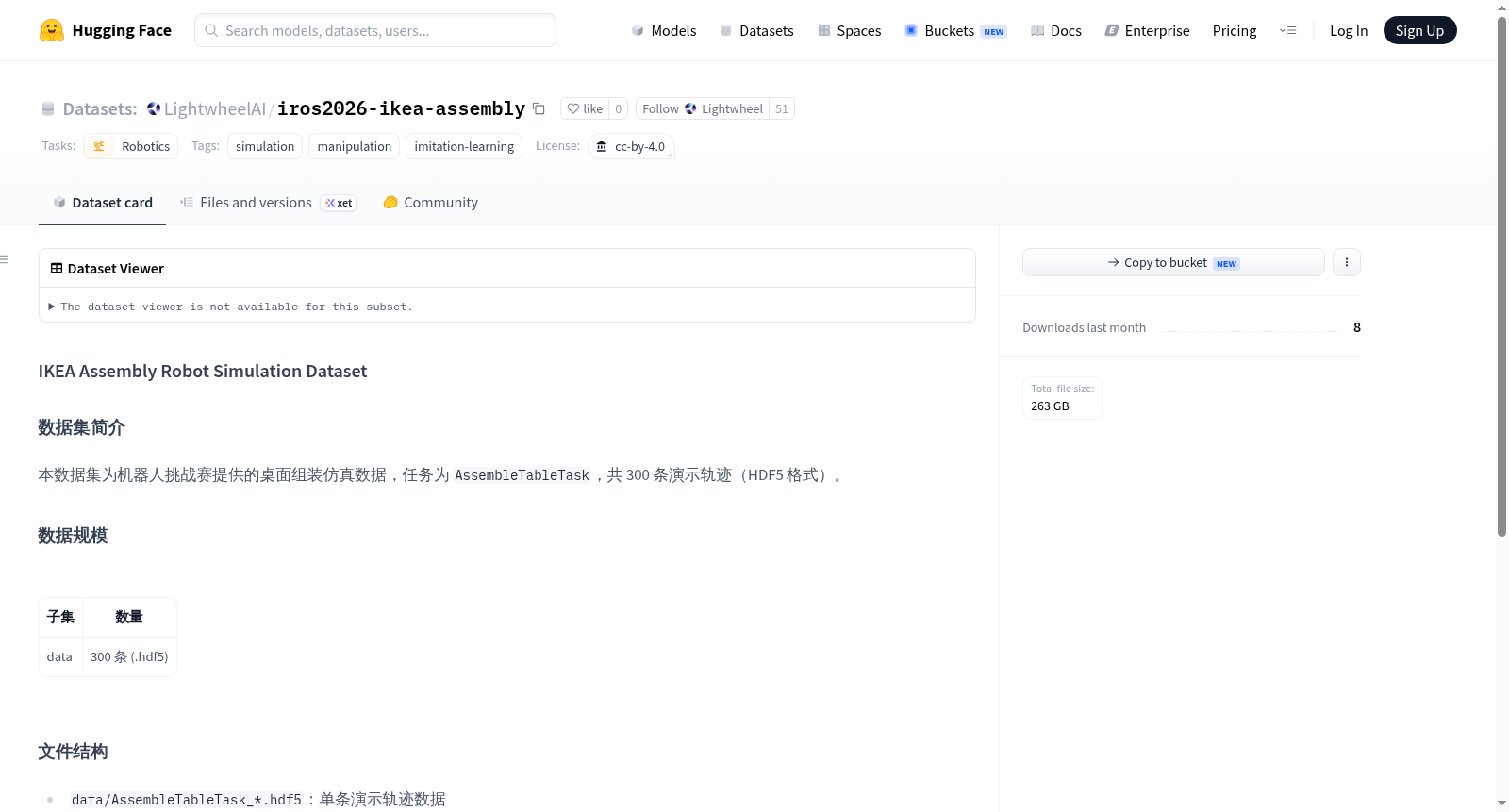The width and height of the screenshot is (1509, 812).
Task: Switch to the Community tab
Action: (x=430, y=203)
